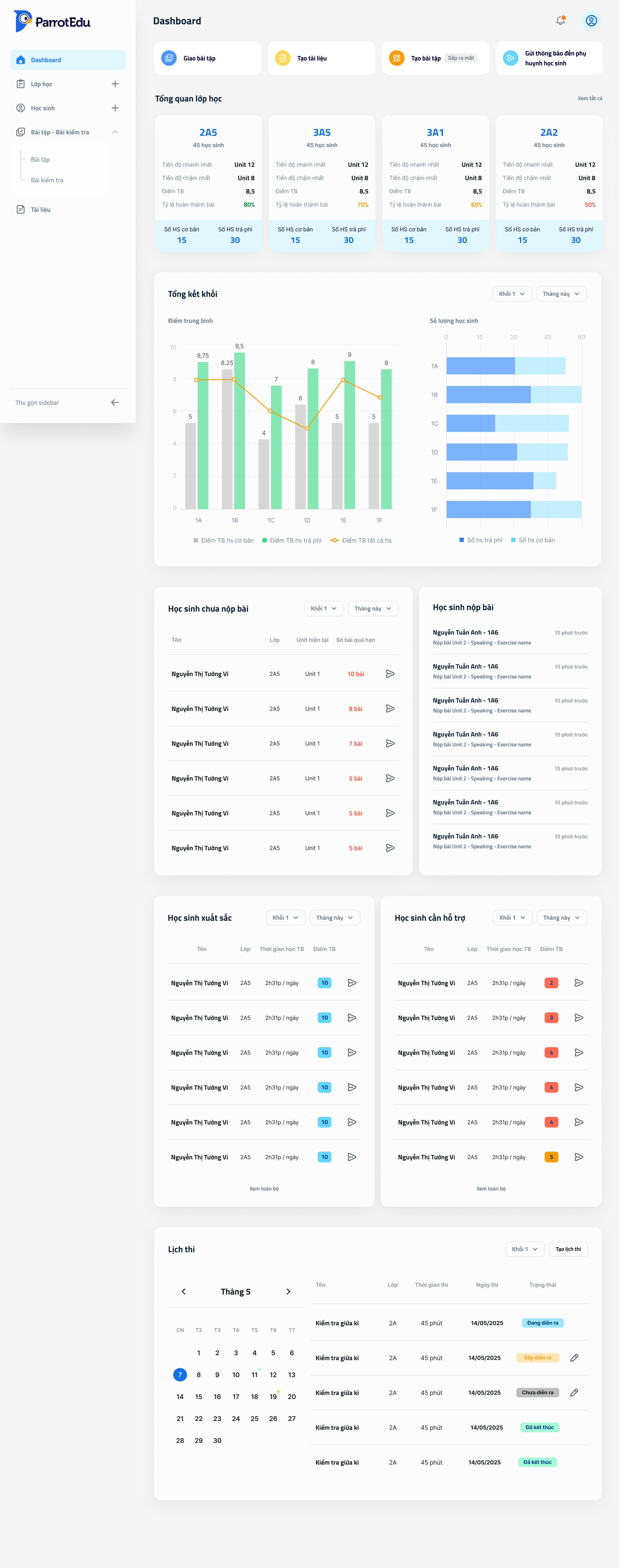Click the Tạo tài liệu card

321,58
